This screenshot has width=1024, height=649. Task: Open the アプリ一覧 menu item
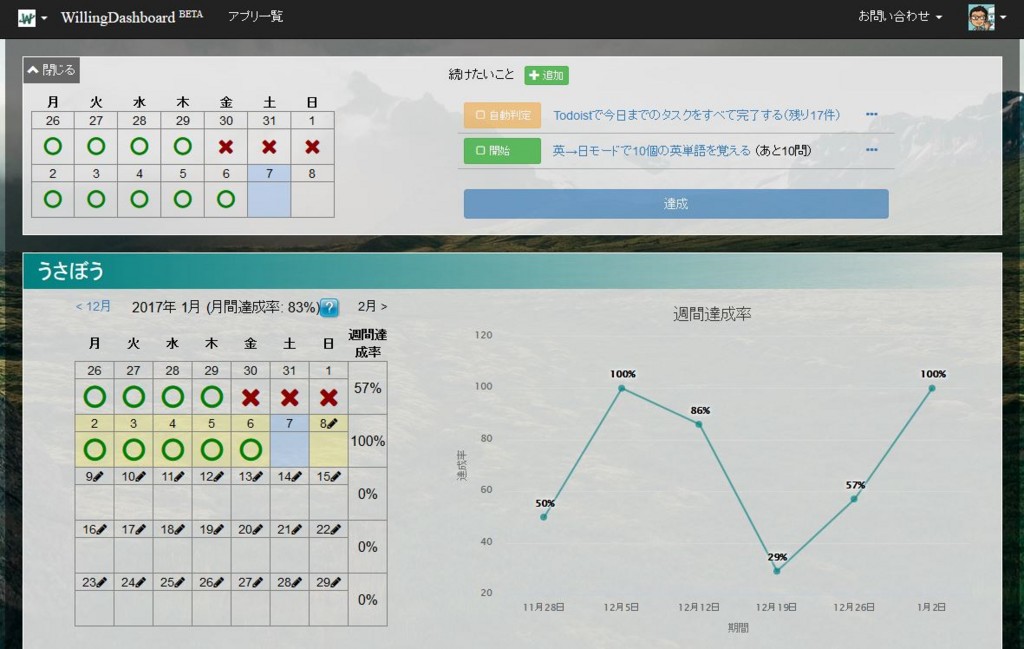(255, 16)
